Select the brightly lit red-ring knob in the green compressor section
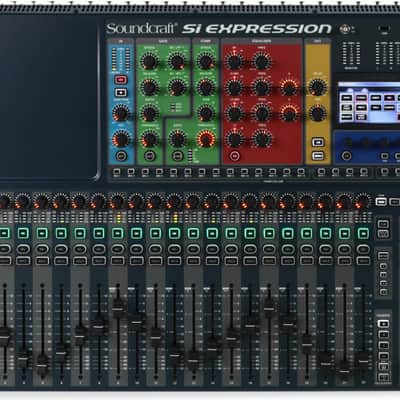Viewport: 400px width, 400px height. click(206, 139)
